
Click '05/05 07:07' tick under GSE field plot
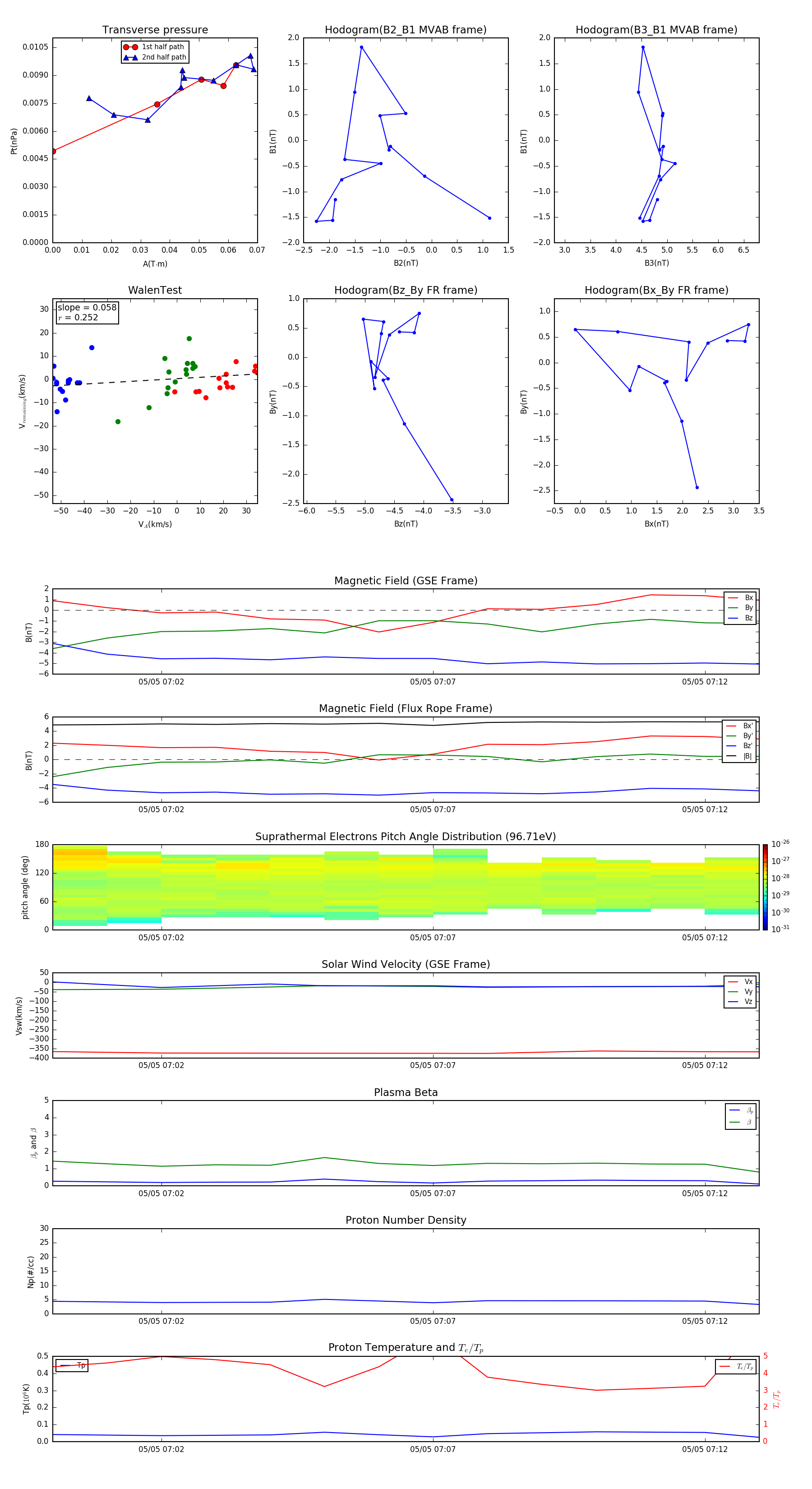click(433, 681)
